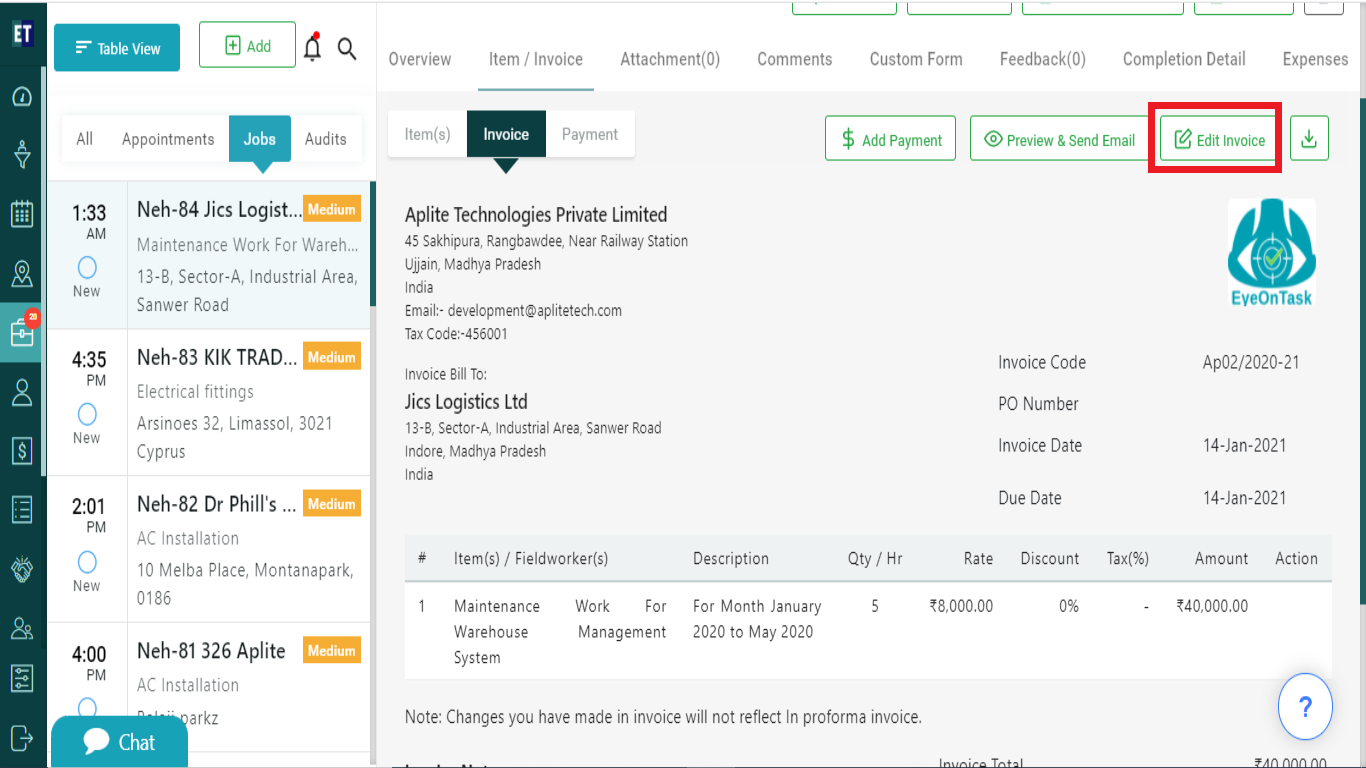Click Medium priority tag on Neh-82
The image size is (1366, 768).
[x=332, y=504]
